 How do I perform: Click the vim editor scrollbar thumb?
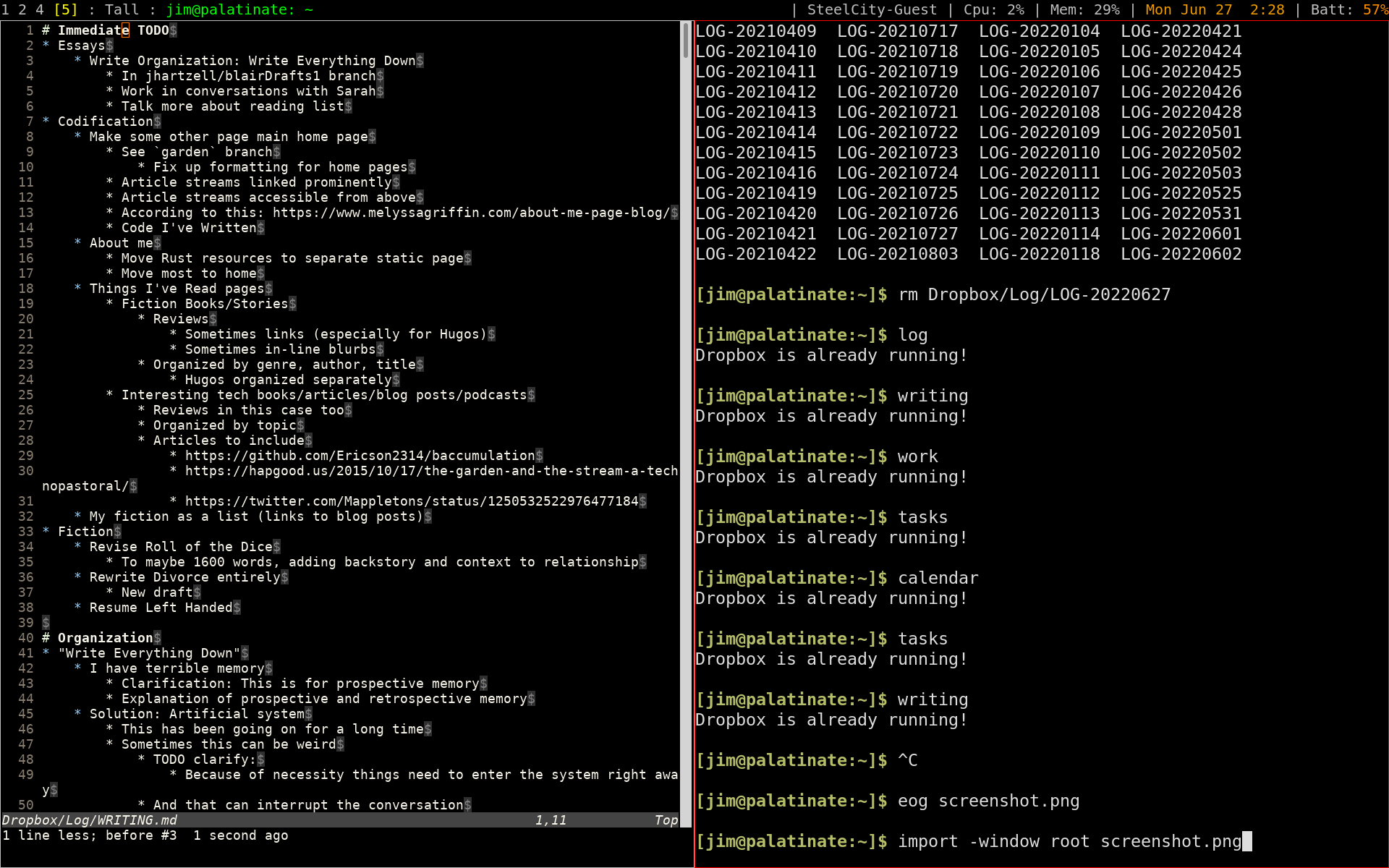click(686, 41)
